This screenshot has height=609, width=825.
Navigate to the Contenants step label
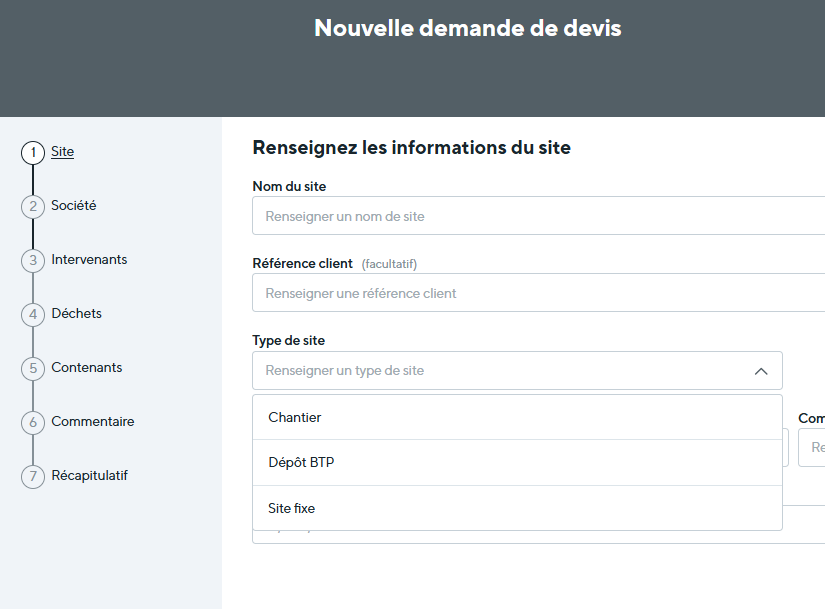coord(86,367)
